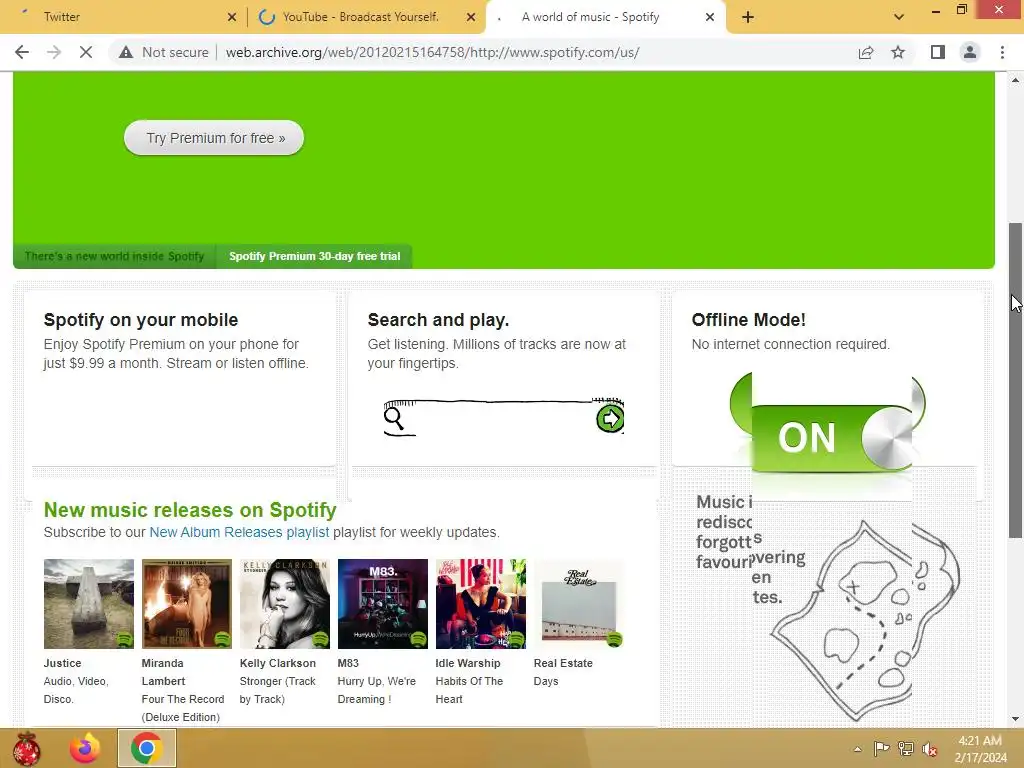Click the magnifier in the search sketch
The width and height of the screenshot is (1024, 768).
[394, 418]
